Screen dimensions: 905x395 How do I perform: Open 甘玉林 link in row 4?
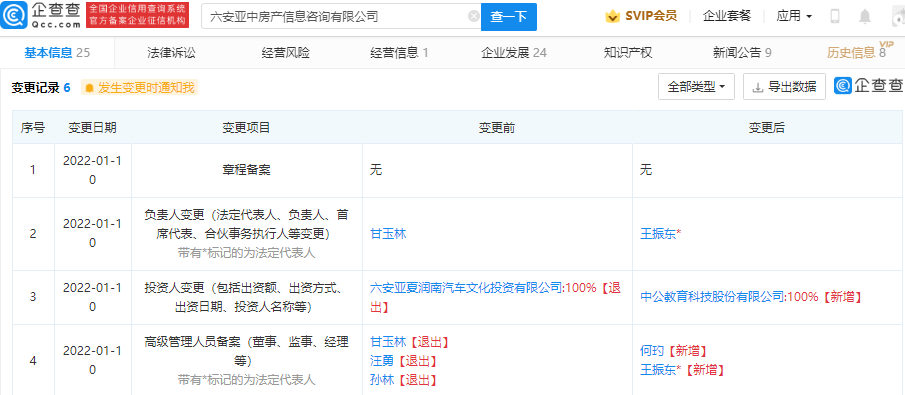(x=388, y=342)
